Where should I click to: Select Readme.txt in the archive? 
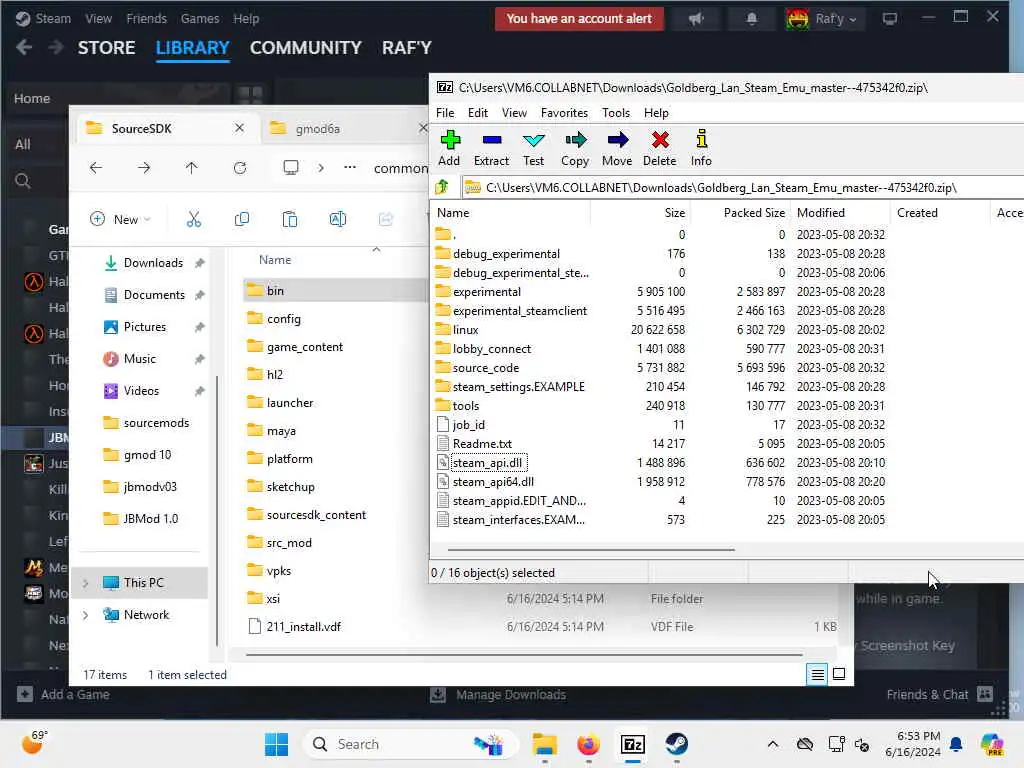click(482, 444)
